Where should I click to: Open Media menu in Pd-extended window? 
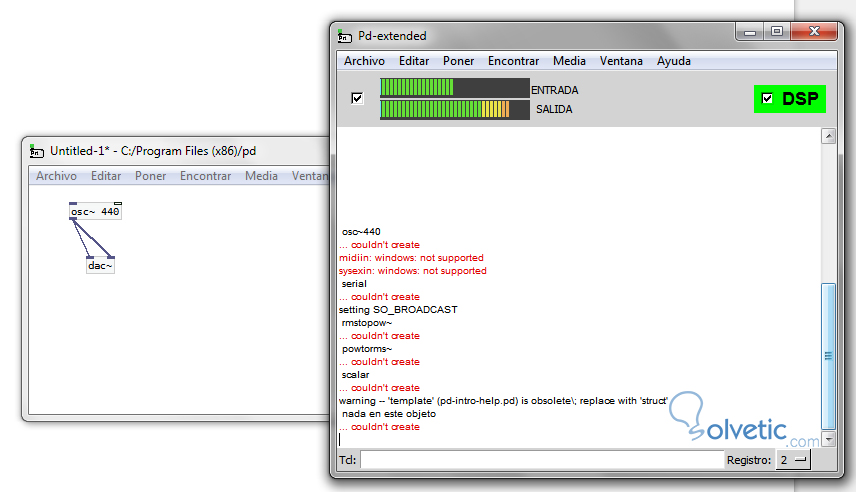point(569,61)
